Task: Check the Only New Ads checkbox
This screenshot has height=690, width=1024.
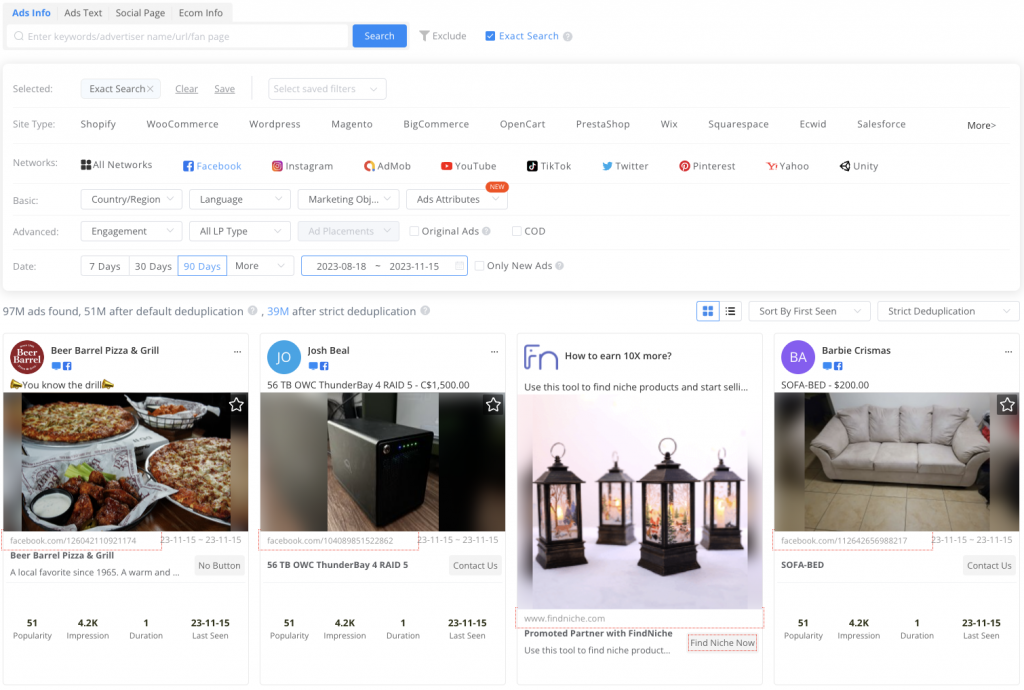Action: point(479,266)
